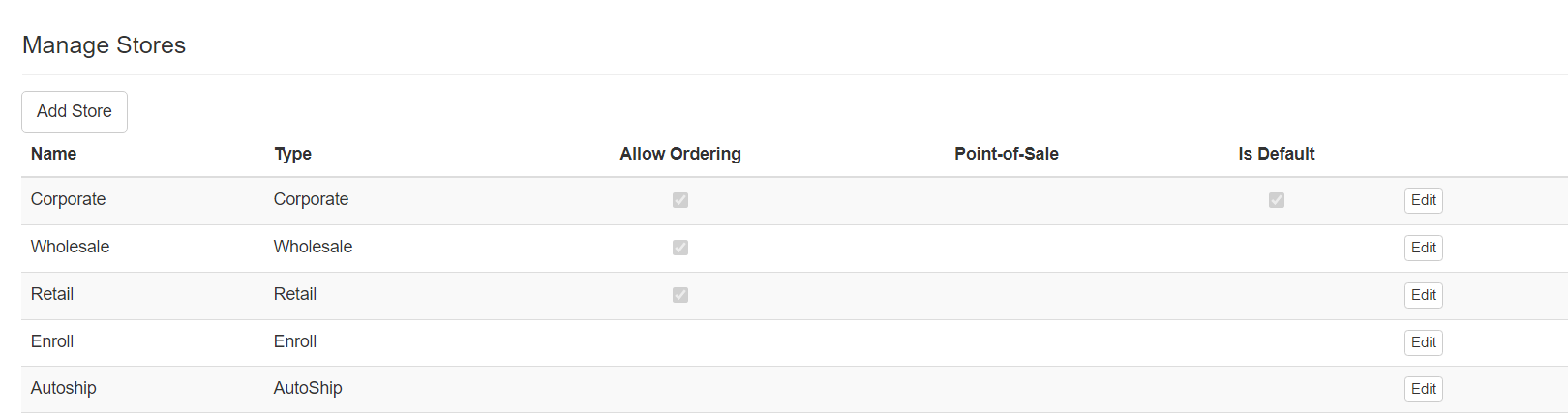Toggle Allow Ordering checkbox for Wholesale

(680, 248)
